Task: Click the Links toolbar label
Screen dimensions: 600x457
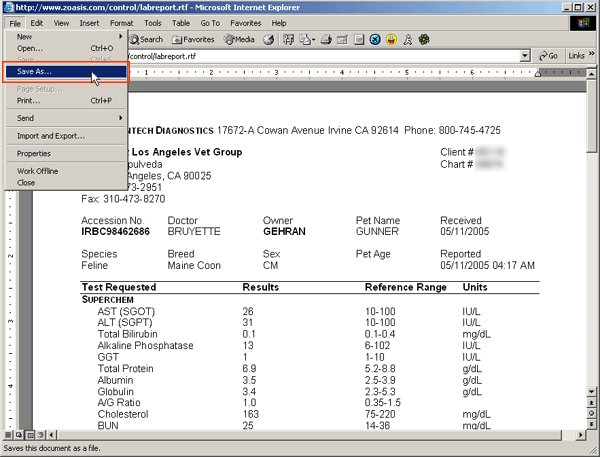Action: click(576, 56)
